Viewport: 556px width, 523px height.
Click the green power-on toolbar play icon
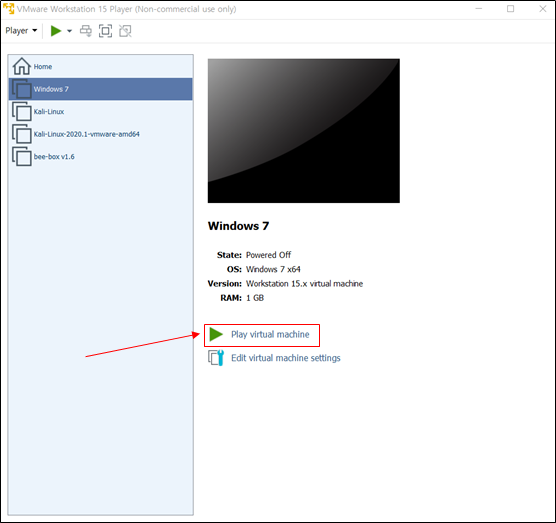click(x=56, y=31)
